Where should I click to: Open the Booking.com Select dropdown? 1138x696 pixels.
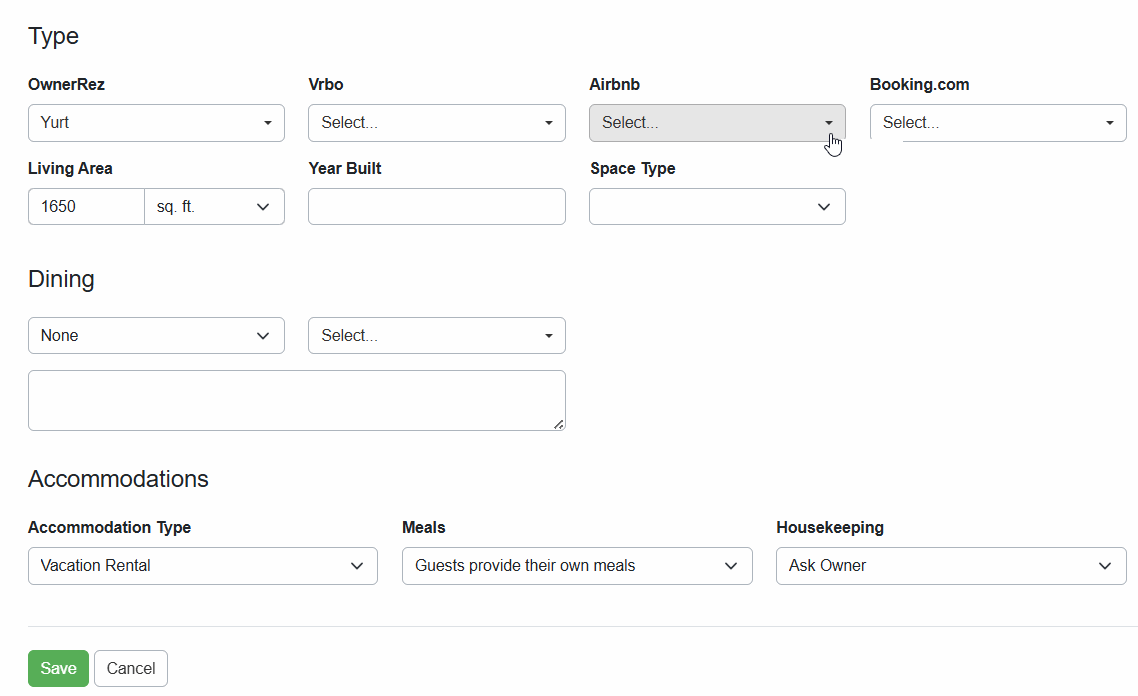[997, 122]
